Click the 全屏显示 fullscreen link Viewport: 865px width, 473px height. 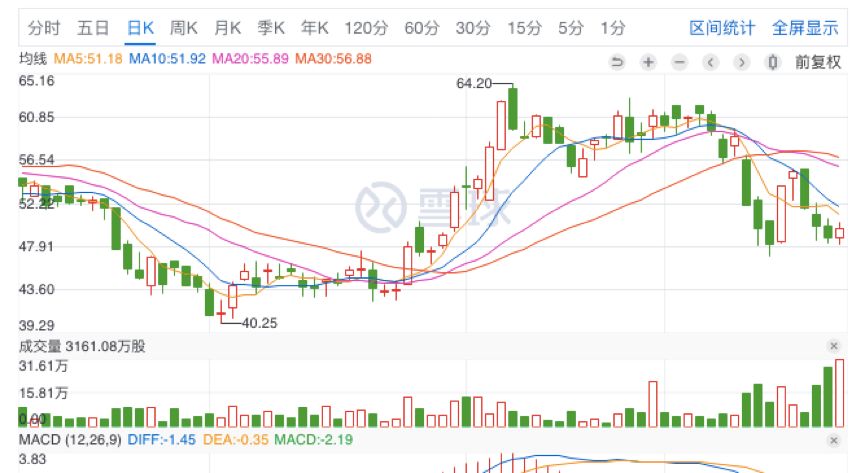point(805,28)
